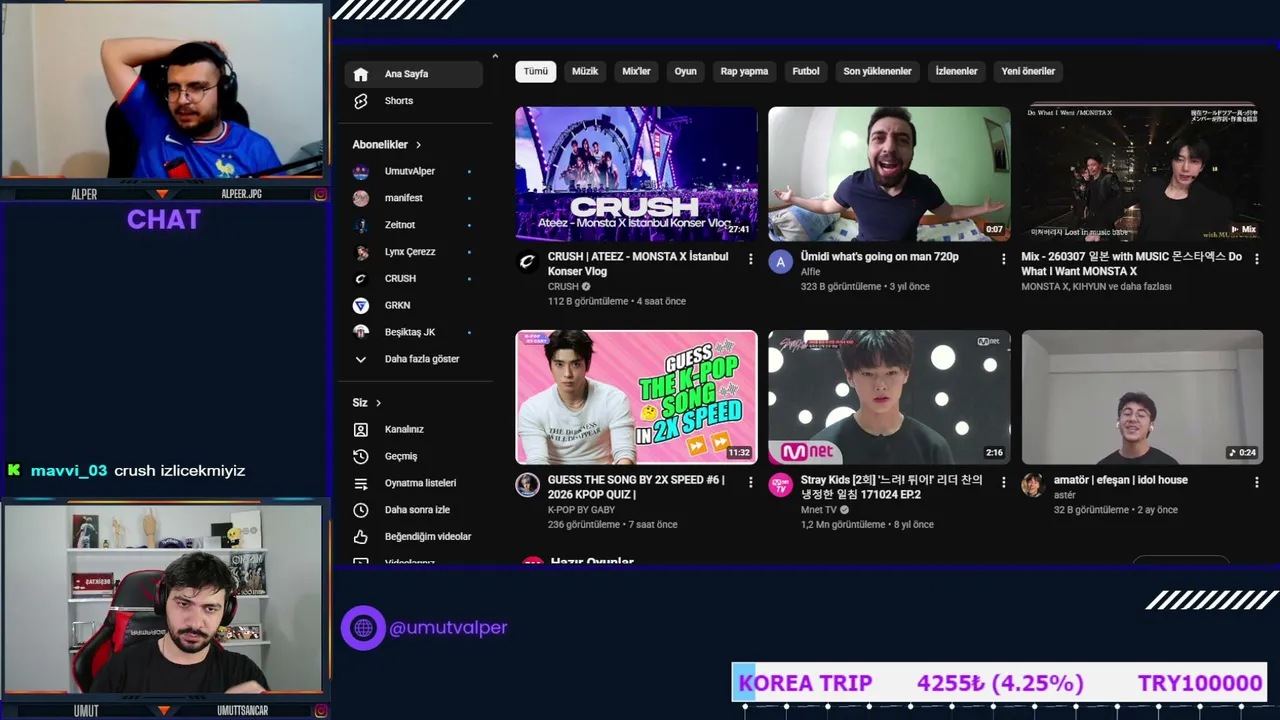
Task: Open Zeitnot channel avatar in subscriptions
Action: (361, 225)
